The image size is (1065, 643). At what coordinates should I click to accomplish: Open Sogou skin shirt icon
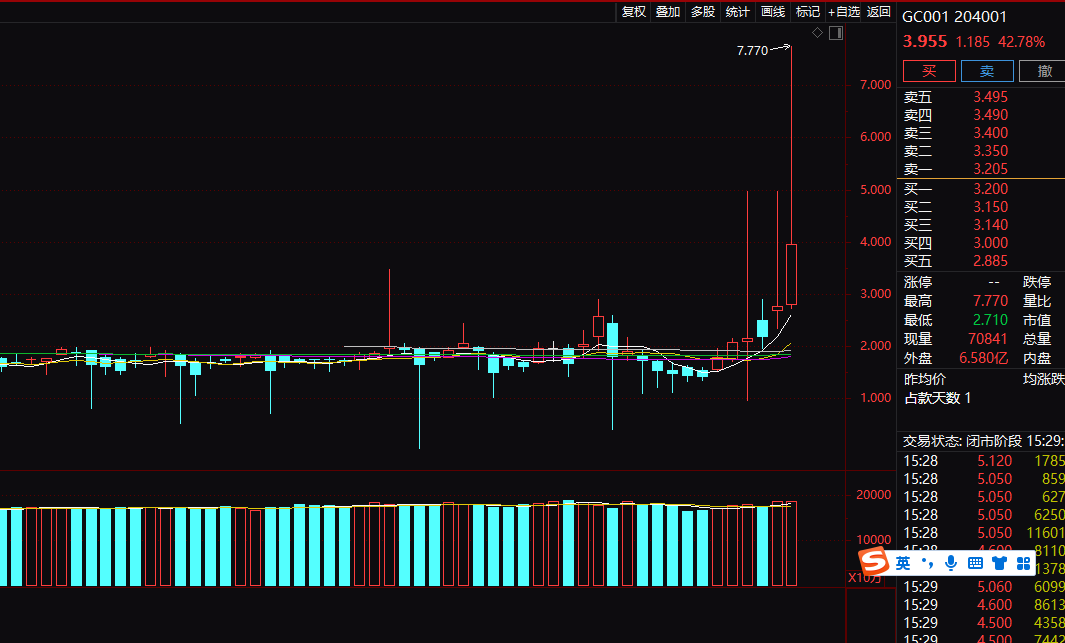click(999, 564)
